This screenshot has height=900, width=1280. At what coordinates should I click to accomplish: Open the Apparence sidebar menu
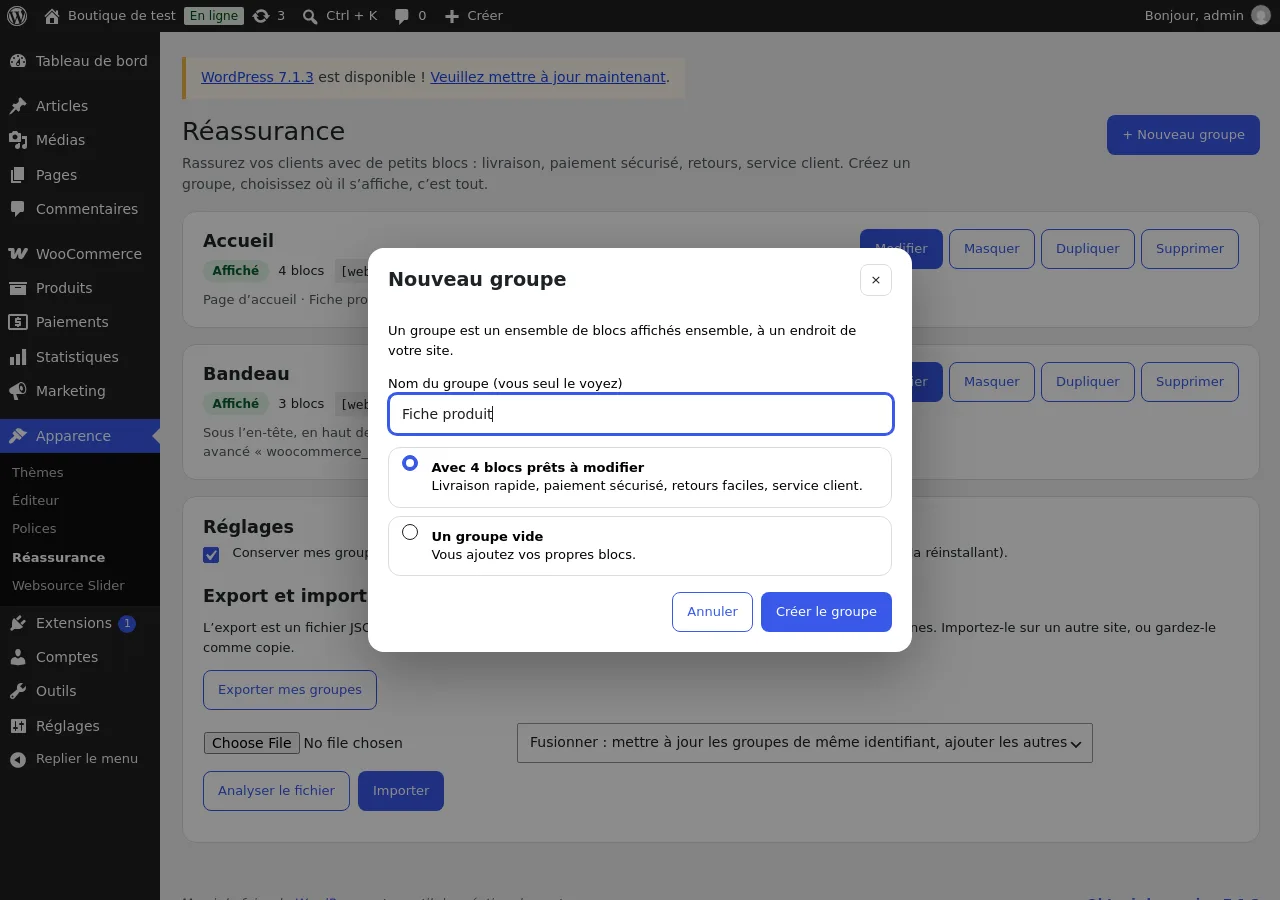tap(80, 436)
